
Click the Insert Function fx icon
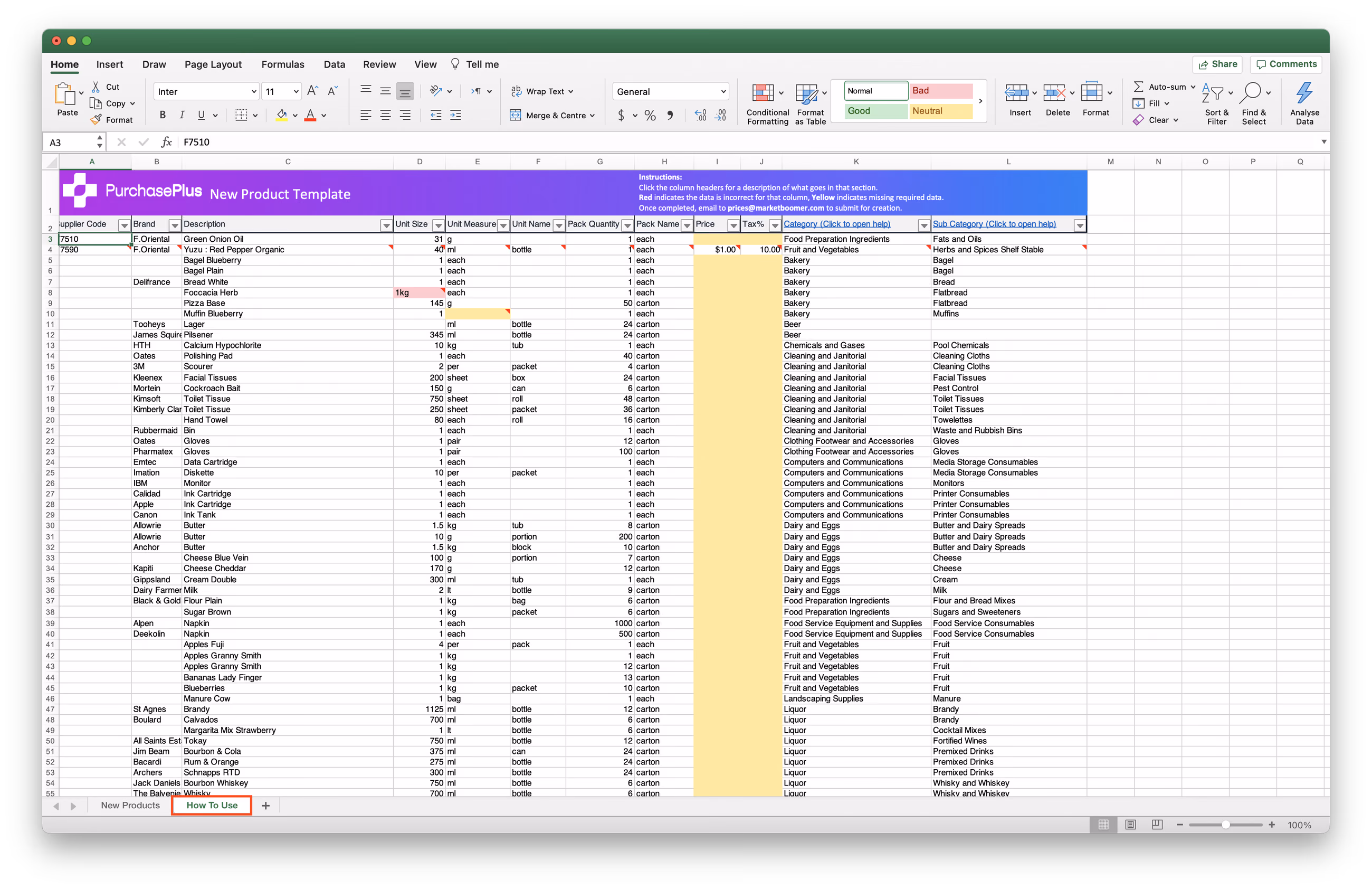pos(167,142)
